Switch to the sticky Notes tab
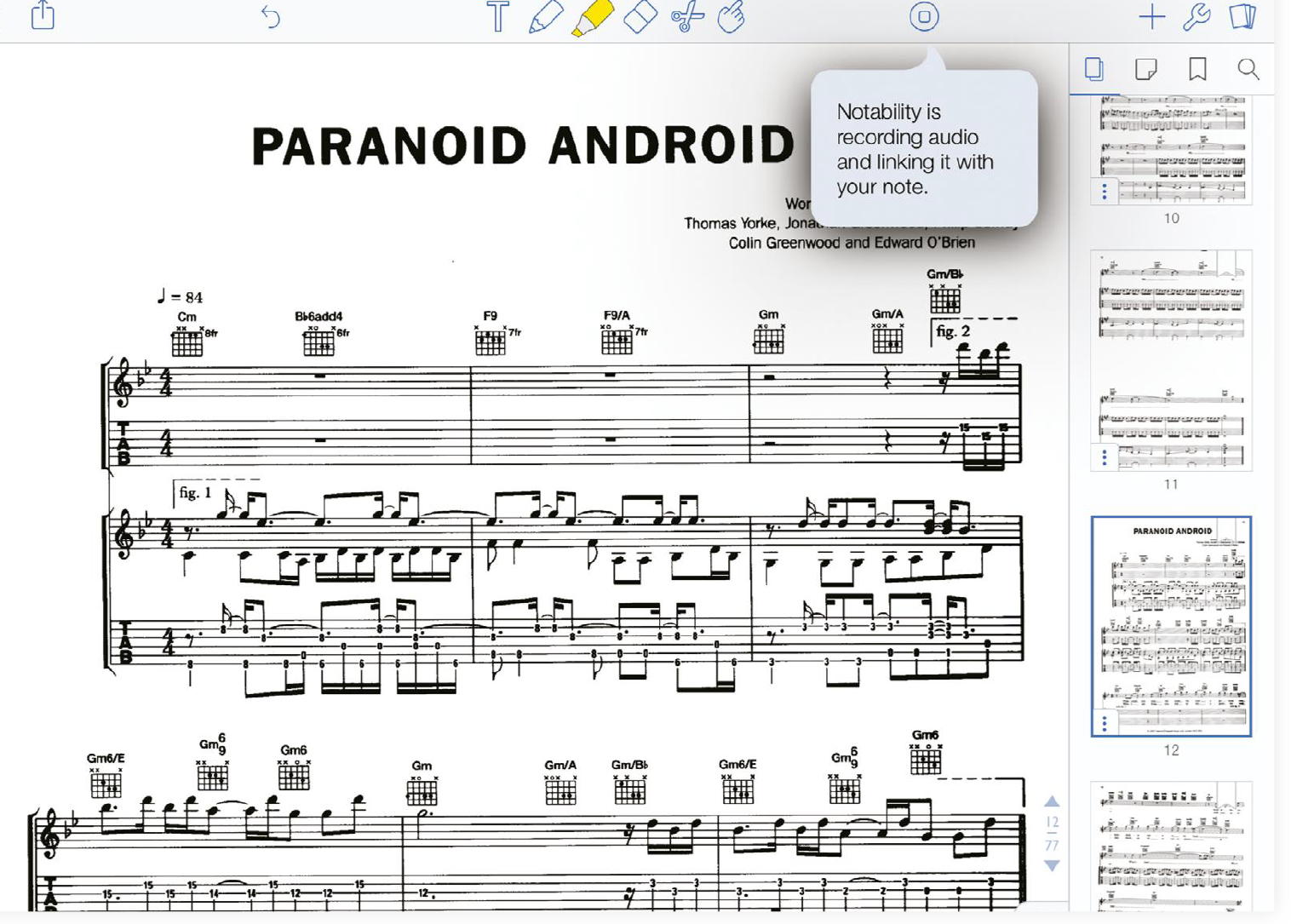1291x924 pixels. click(x=1146, y=69)
